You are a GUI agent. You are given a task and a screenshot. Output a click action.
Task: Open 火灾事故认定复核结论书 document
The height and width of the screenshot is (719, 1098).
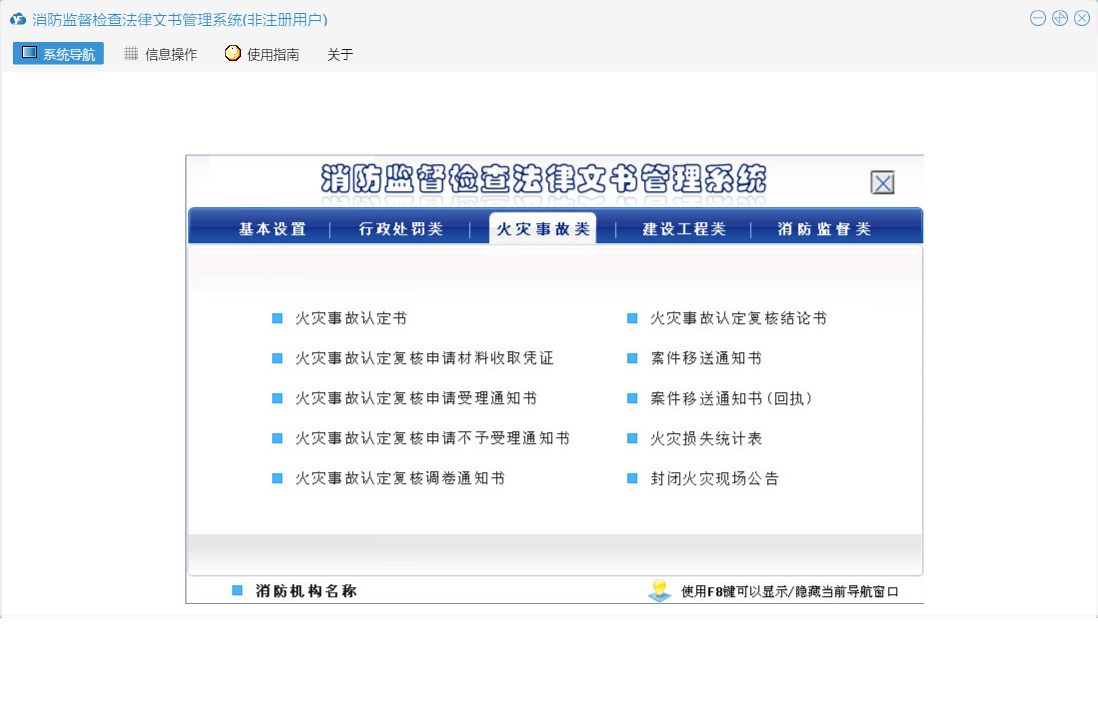(738, 319)
